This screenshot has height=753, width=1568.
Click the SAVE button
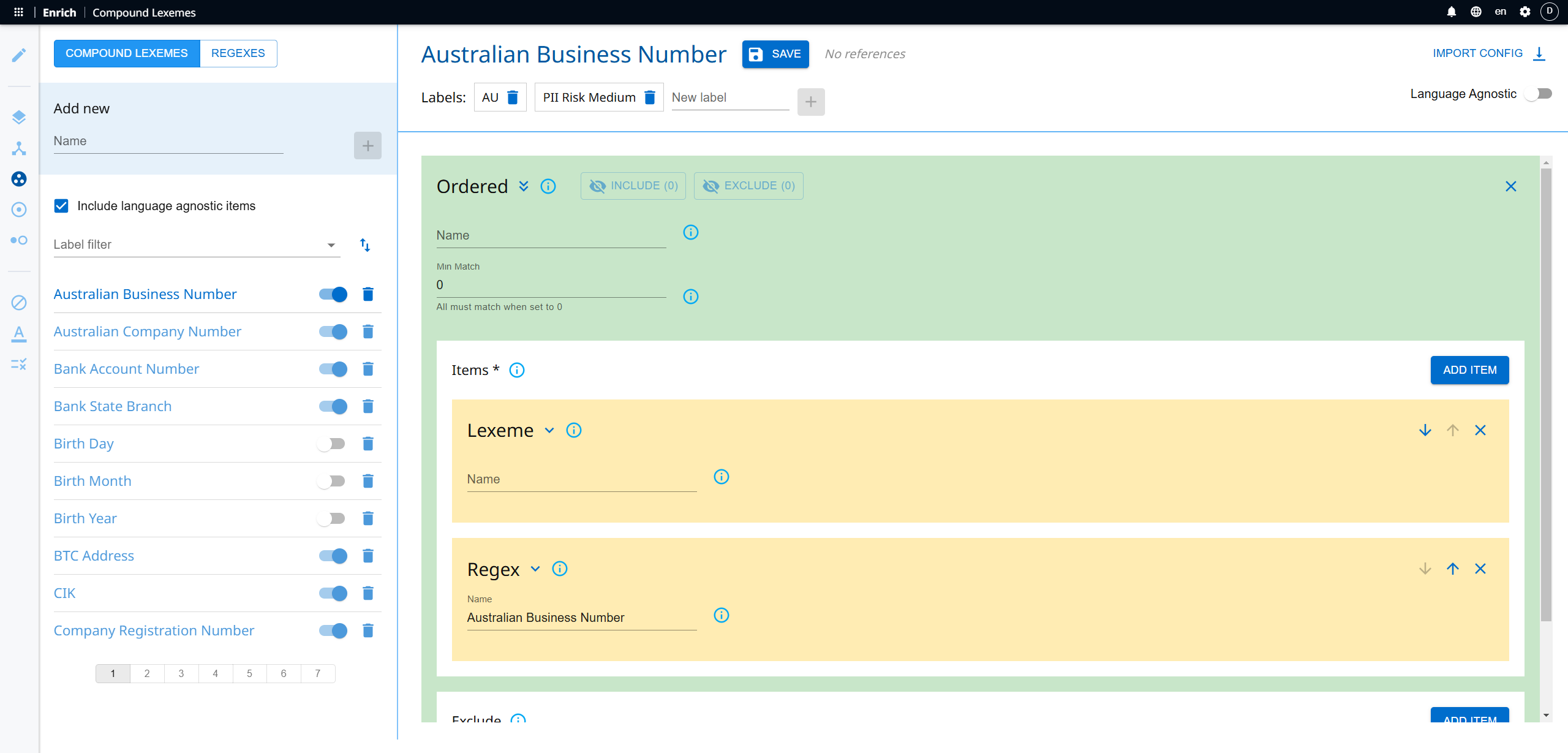pos(775,54)
